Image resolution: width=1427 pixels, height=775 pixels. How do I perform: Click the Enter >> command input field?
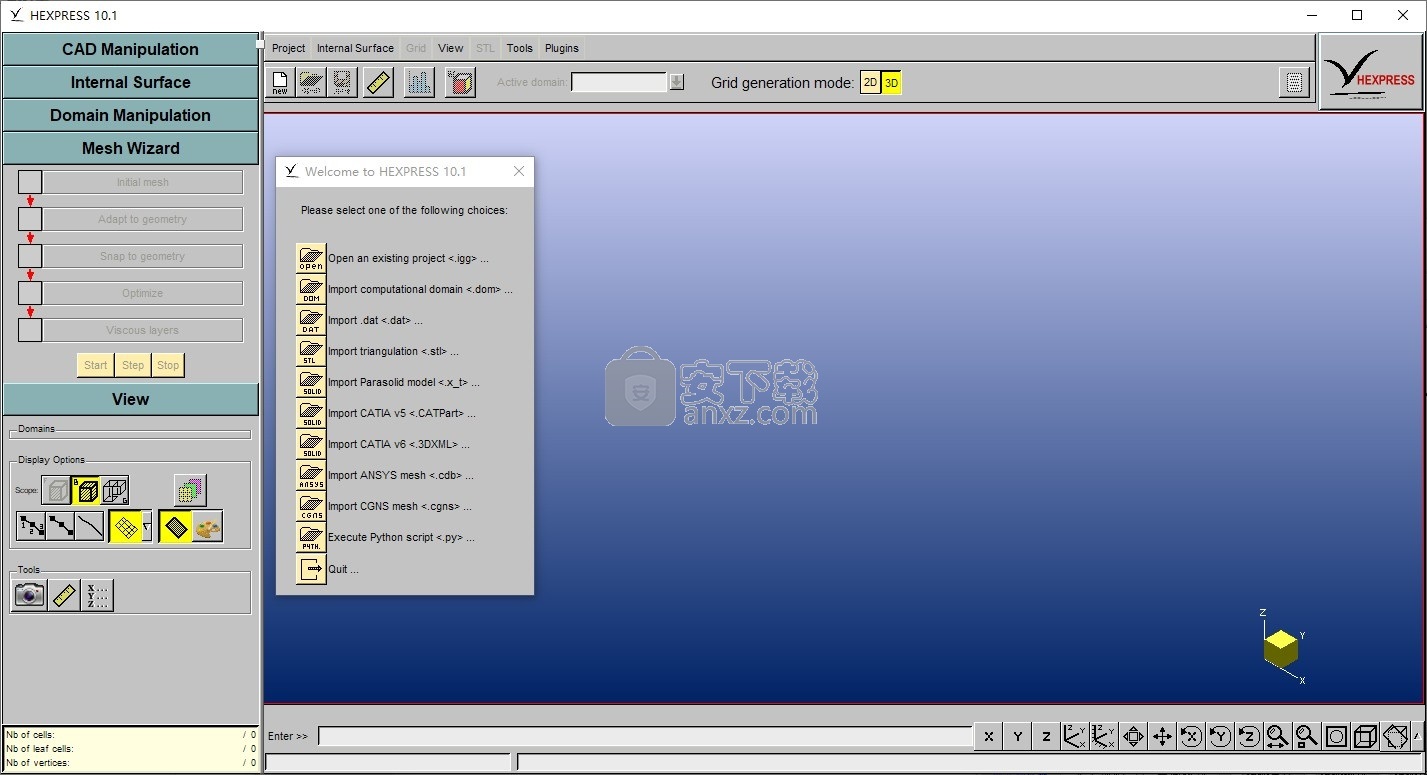[645, 736]
